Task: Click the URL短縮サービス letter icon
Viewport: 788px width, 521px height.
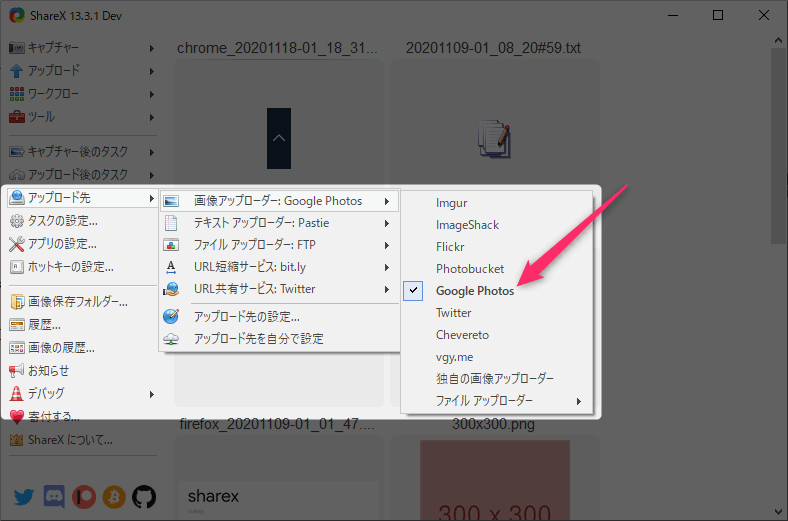Action: coord(171,267)
